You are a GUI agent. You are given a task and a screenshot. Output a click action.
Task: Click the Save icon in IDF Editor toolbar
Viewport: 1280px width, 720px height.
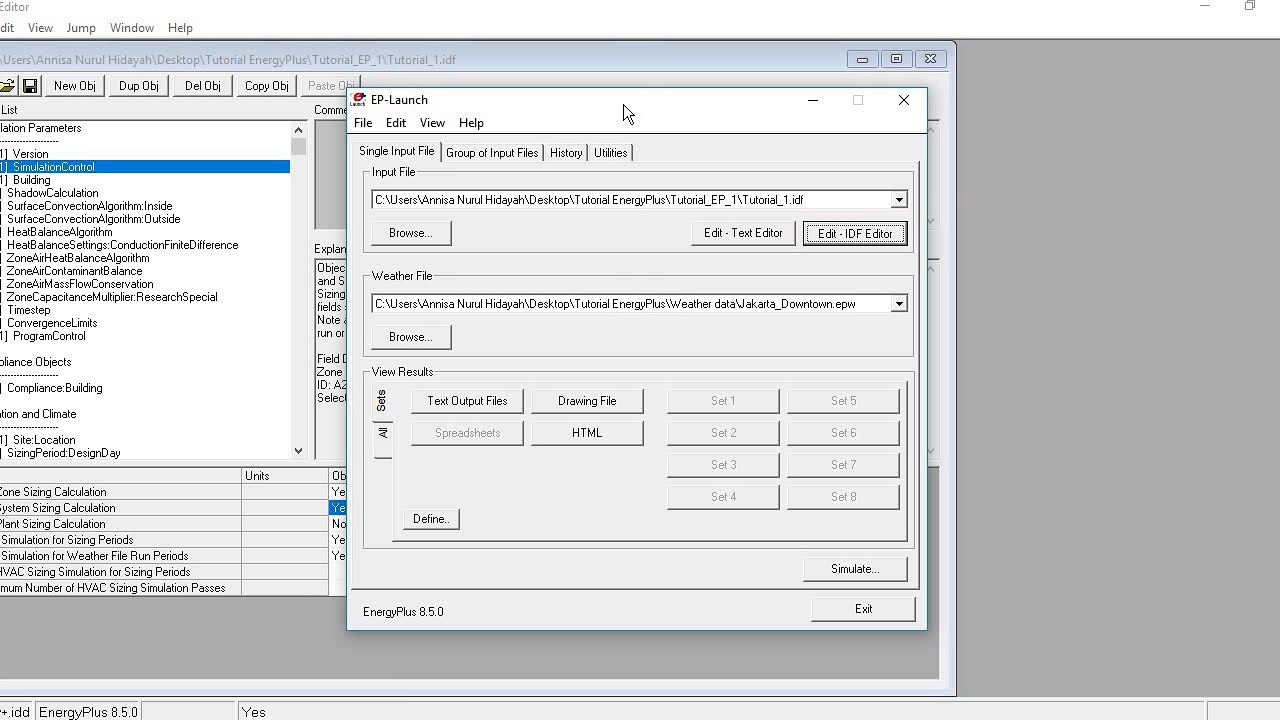(30, 86)
